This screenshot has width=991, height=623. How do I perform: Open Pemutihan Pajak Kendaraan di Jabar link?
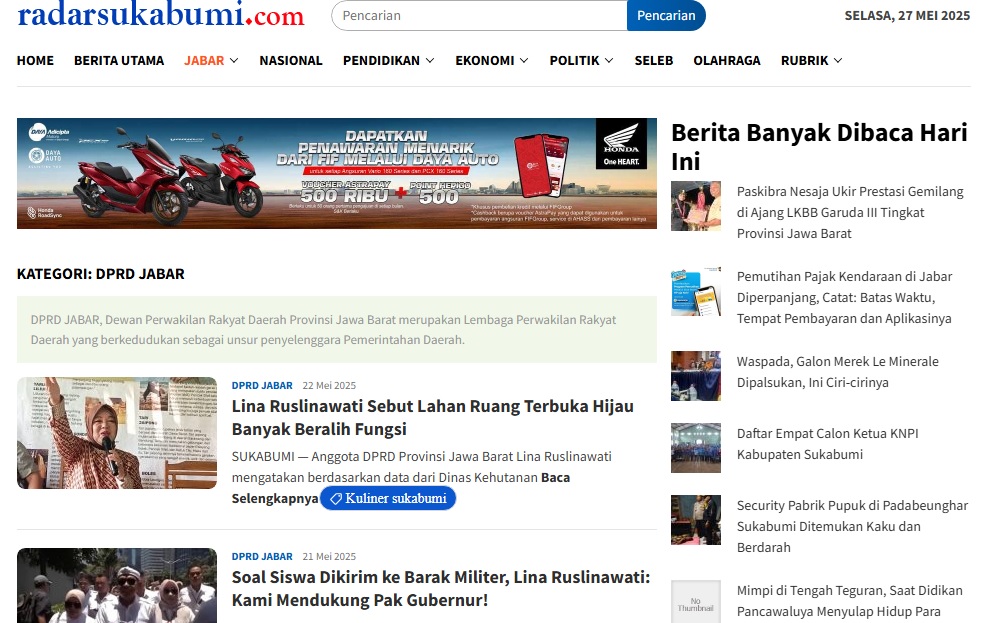pyautogui.click(x=844, y=297)
